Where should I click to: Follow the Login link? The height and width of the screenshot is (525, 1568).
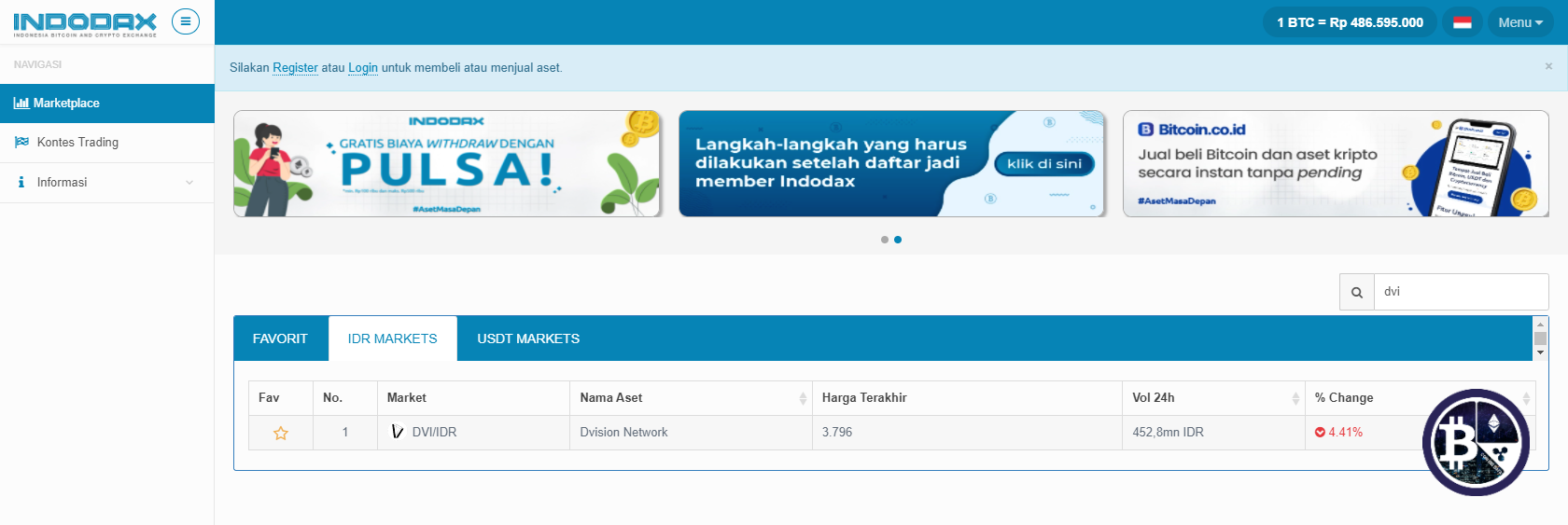pos(363,68)
